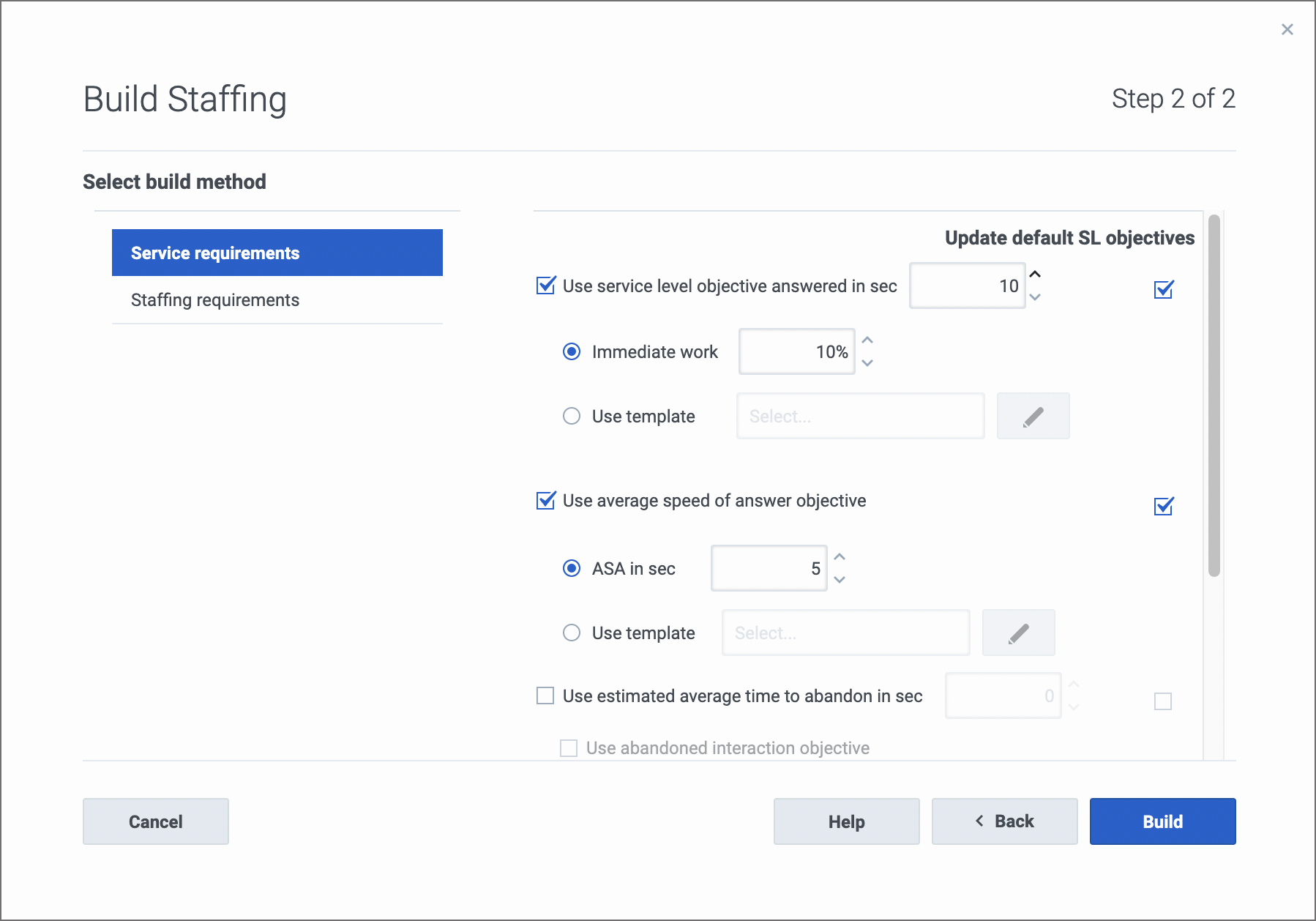Select Service requirements build method
Viewport: 1316px width, 921px height.
click(277, 253)
